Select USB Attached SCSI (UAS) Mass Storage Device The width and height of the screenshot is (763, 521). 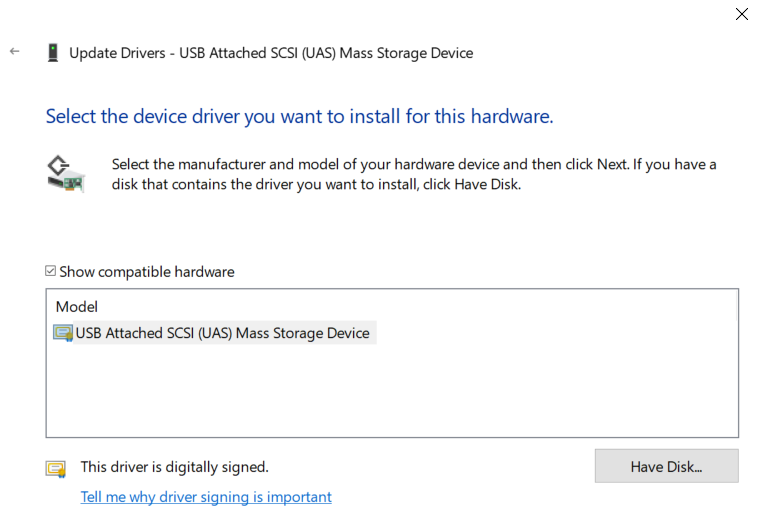pos(222,333)
